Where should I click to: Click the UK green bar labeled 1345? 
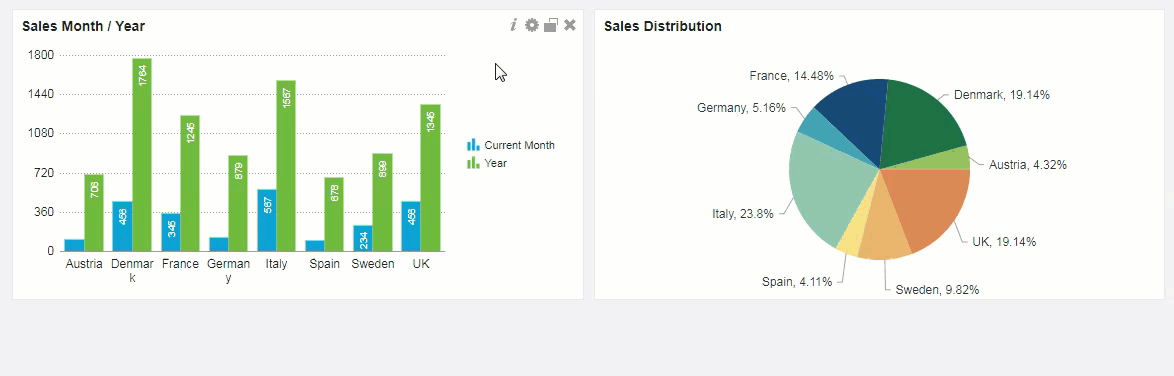[430, 178]
